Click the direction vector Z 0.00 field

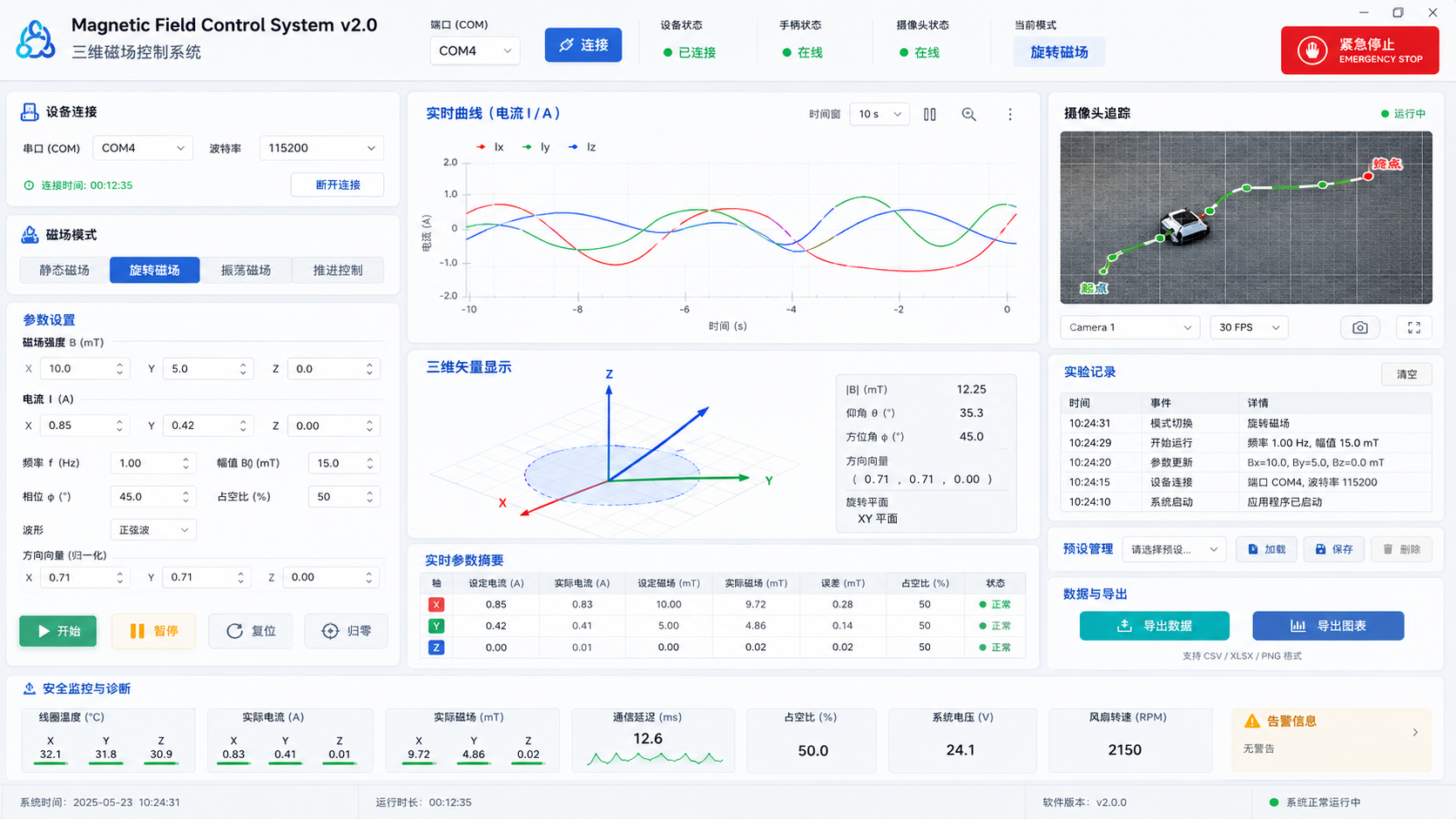[x=333, y=577]
